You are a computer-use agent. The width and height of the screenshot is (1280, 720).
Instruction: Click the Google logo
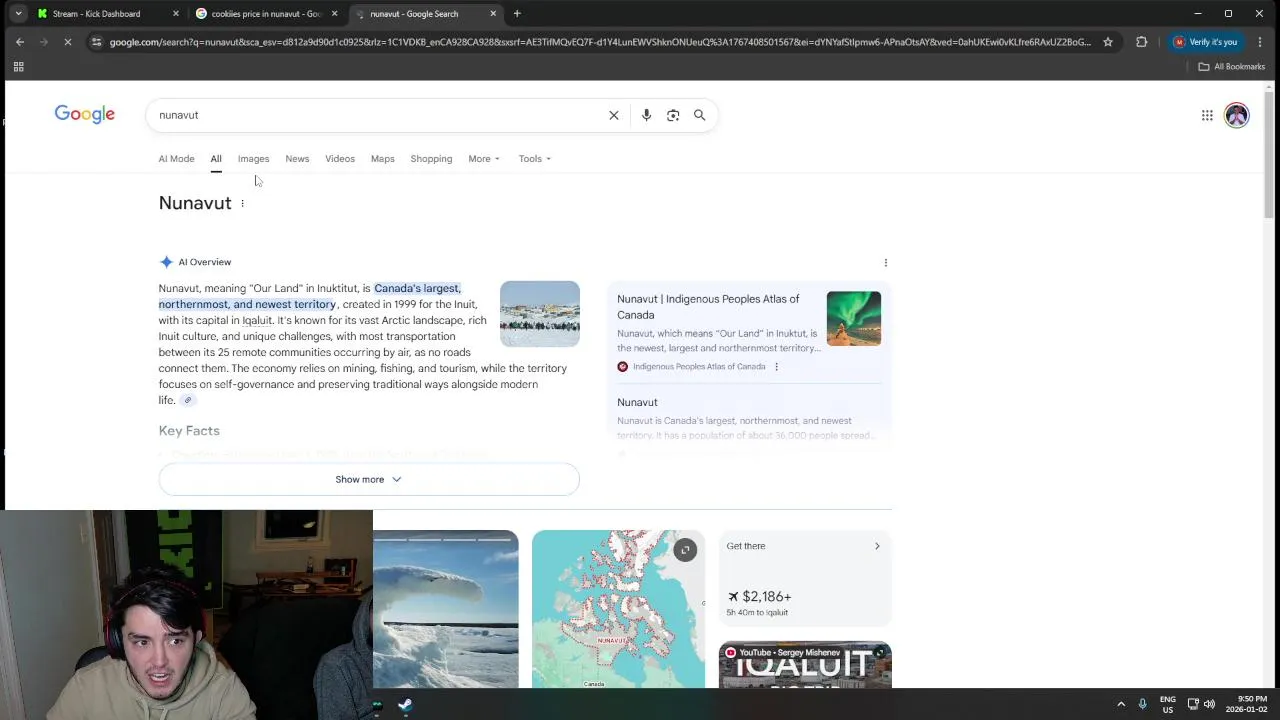click(x=85, y=114)
